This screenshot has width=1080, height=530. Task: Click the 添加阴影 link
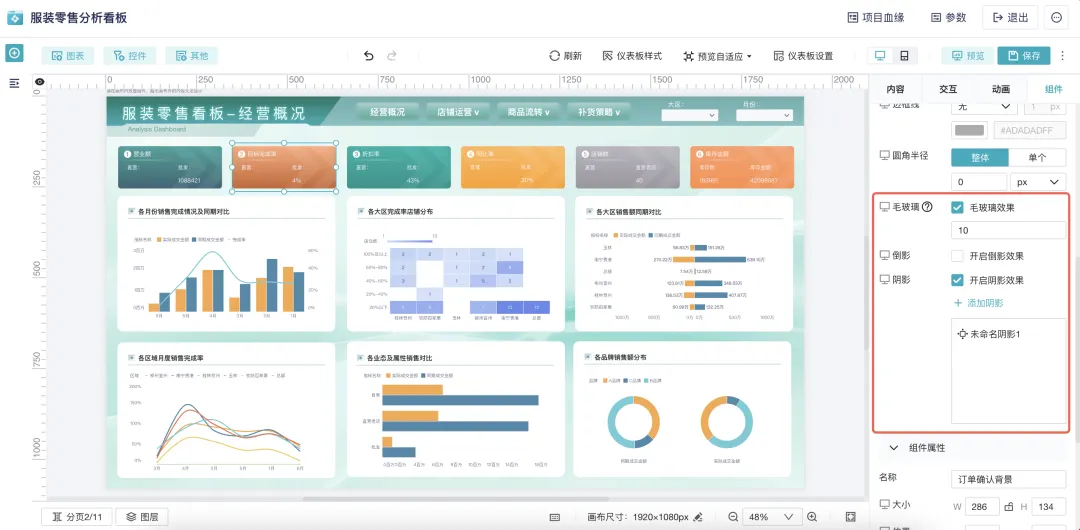[978, 303]
